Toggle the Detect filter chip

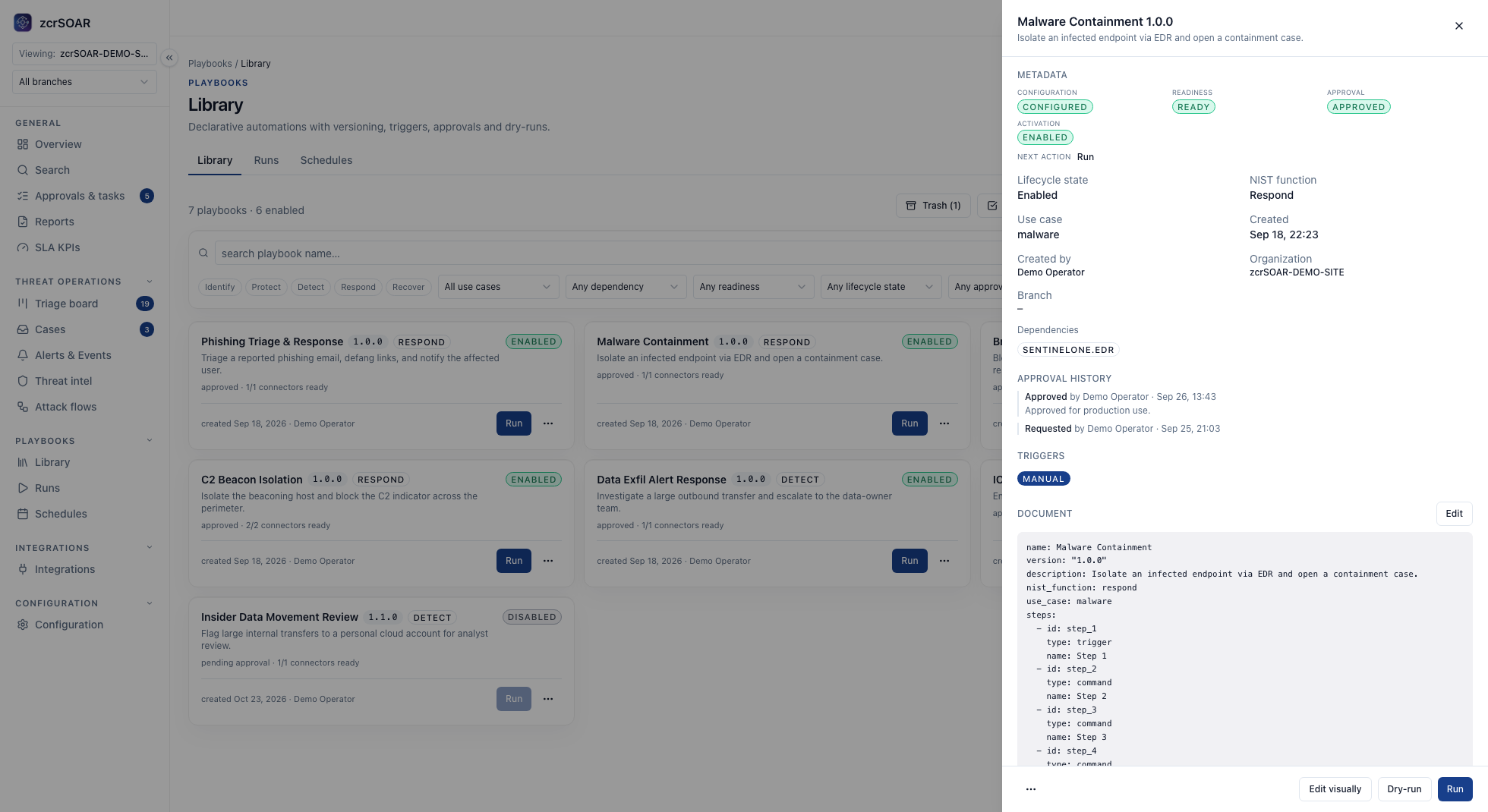311,287
